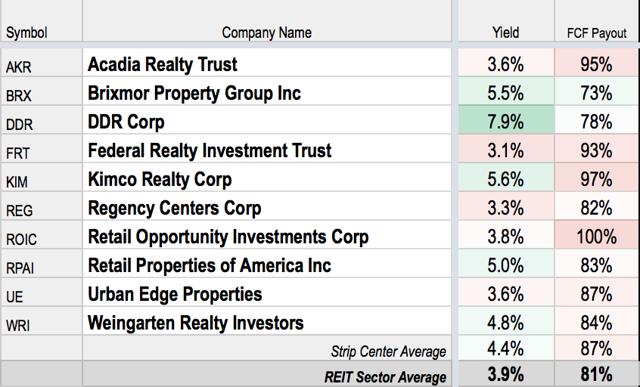Click Kimco Realty Corp's 97% payout cell
Screen dimensions: 640x387
coord(596,179)
